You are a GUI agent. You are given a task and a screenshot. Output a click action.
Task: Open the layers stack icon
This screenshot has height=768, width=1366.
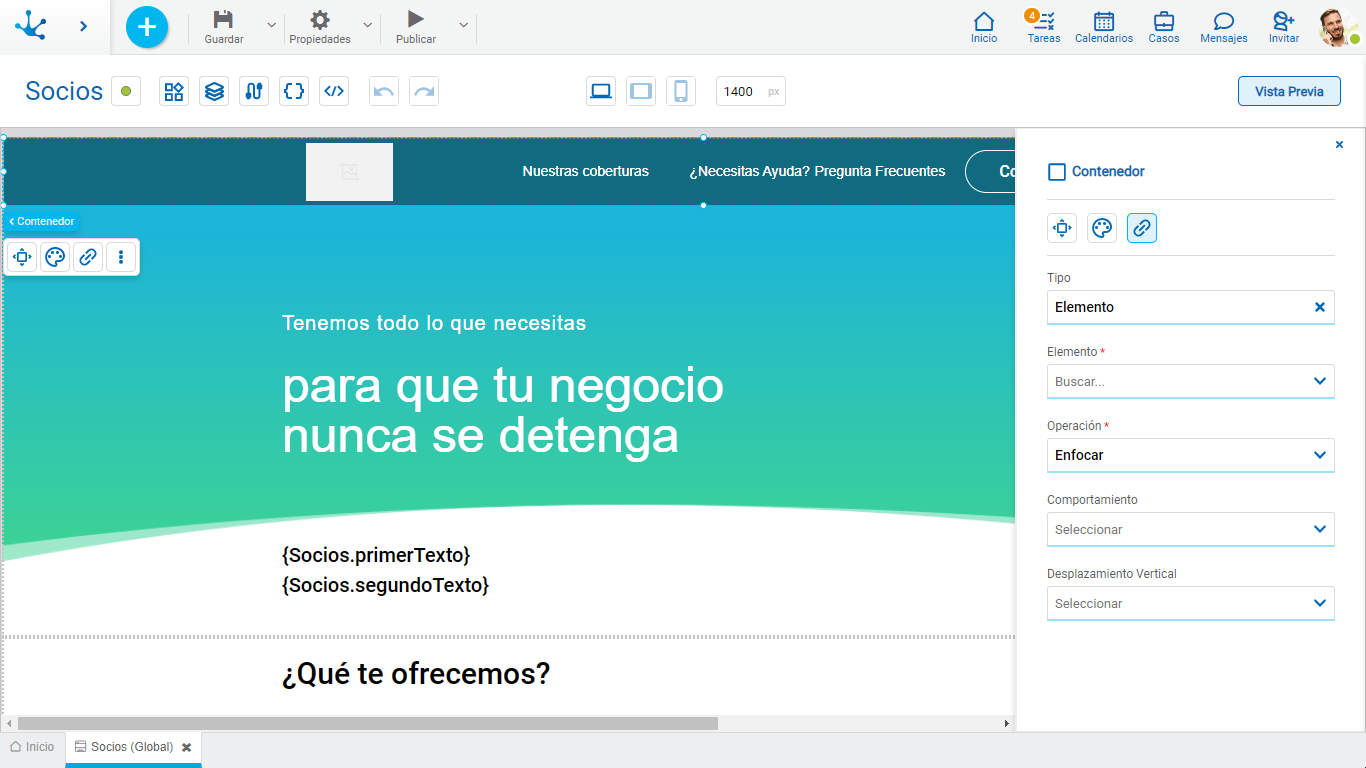(214, 91)
